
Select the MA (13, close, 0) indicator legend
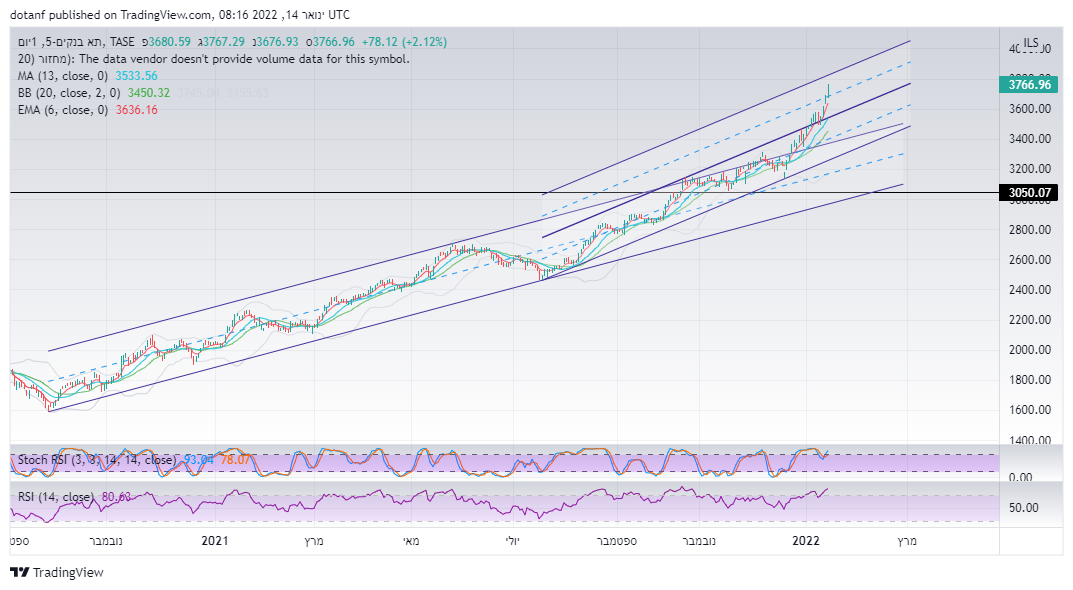[63, 76]
